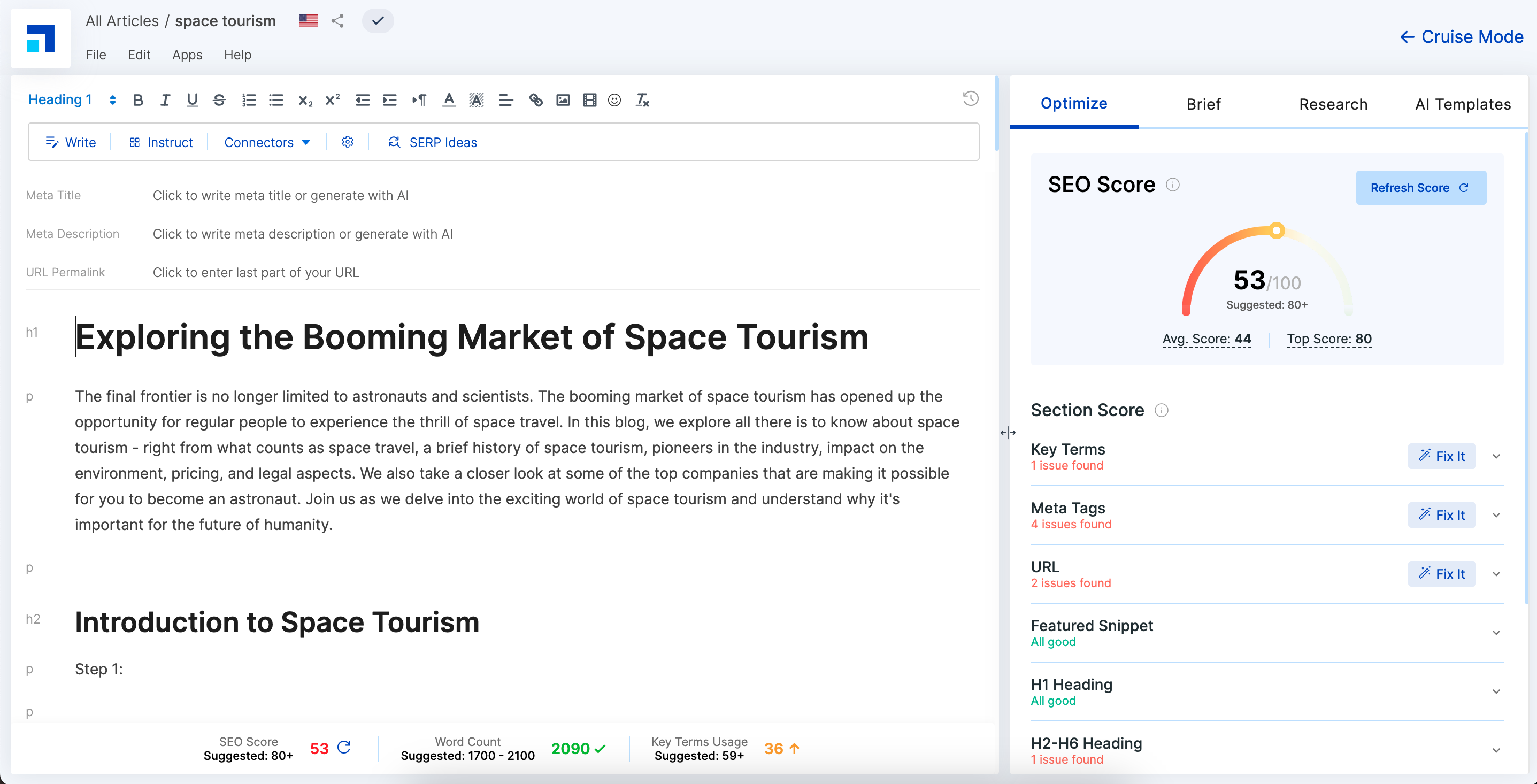Click the US flag language icon

309,21
